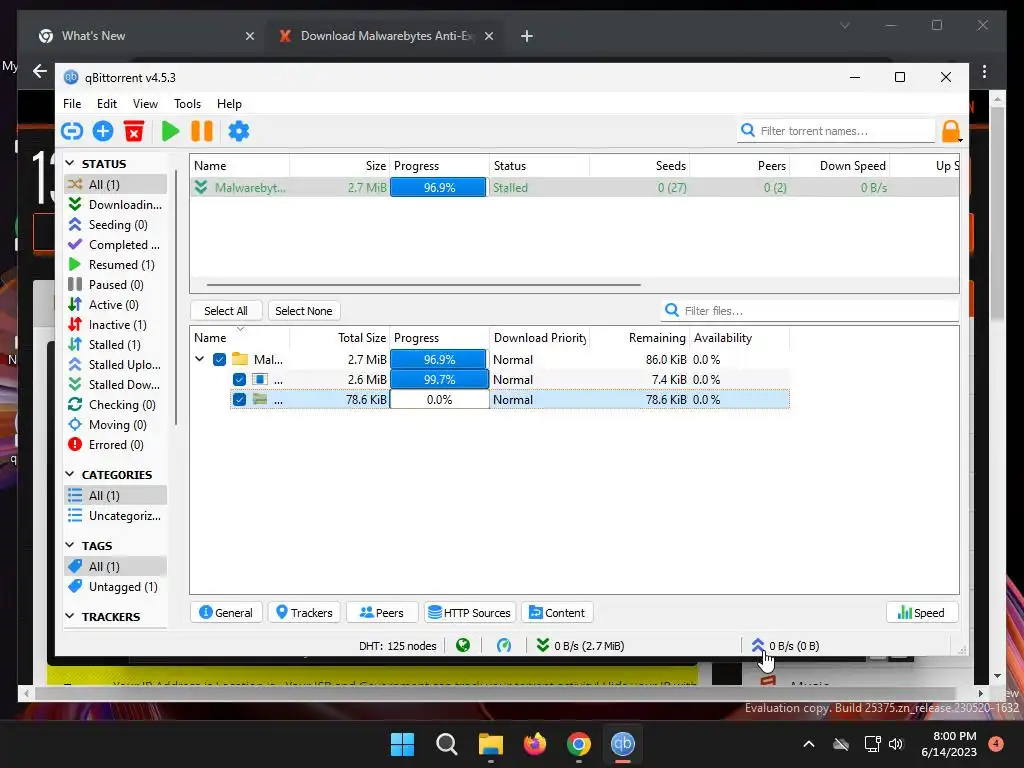
Task: Select the Untagged (1) tag filter
Action: [x=116, y=586]
